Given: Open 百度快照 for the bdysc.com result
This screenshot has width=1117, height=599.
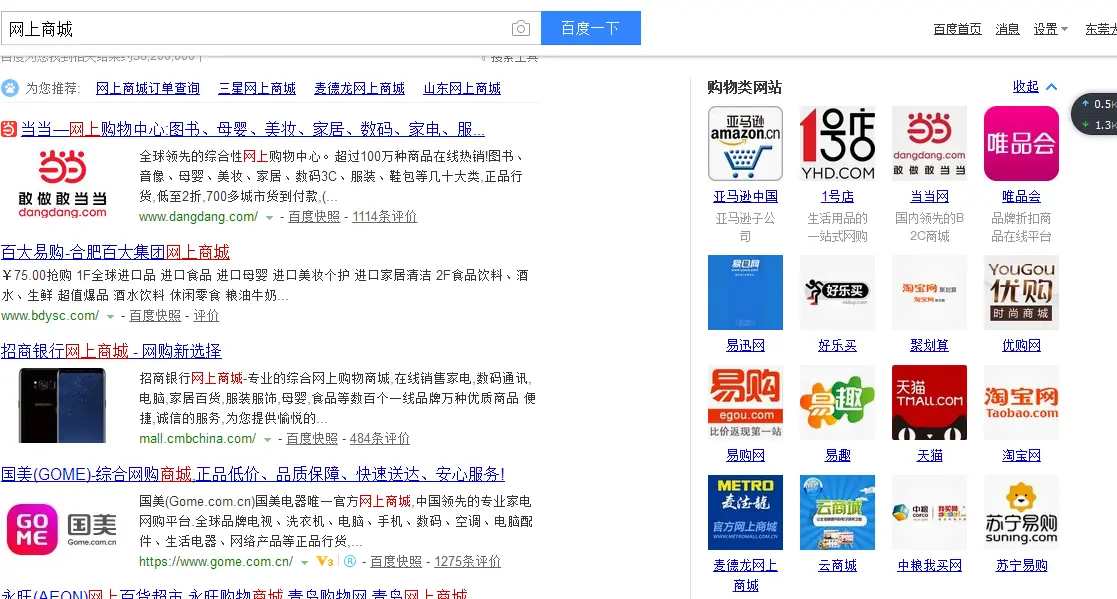Looking at the screenshot, I should point(155,316).
